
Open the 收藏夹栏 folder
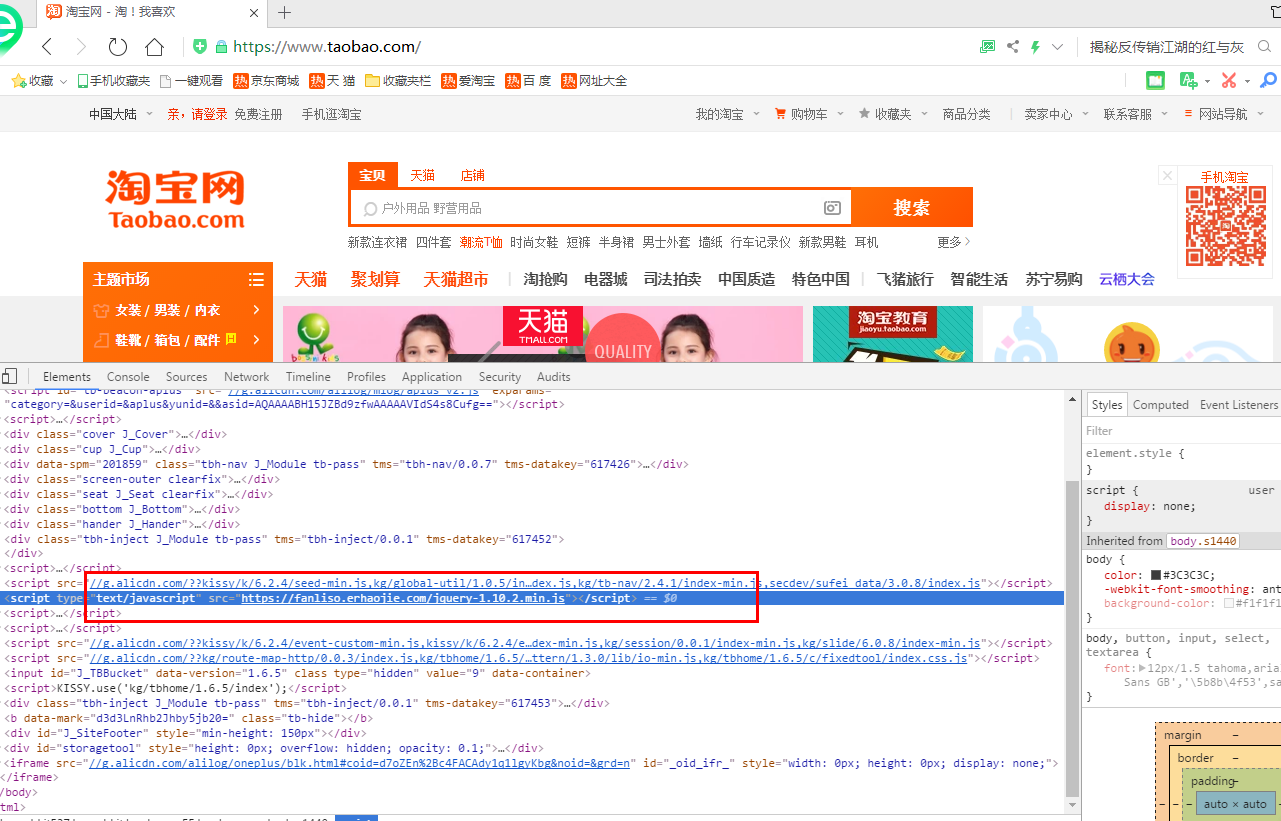point(398,80)
